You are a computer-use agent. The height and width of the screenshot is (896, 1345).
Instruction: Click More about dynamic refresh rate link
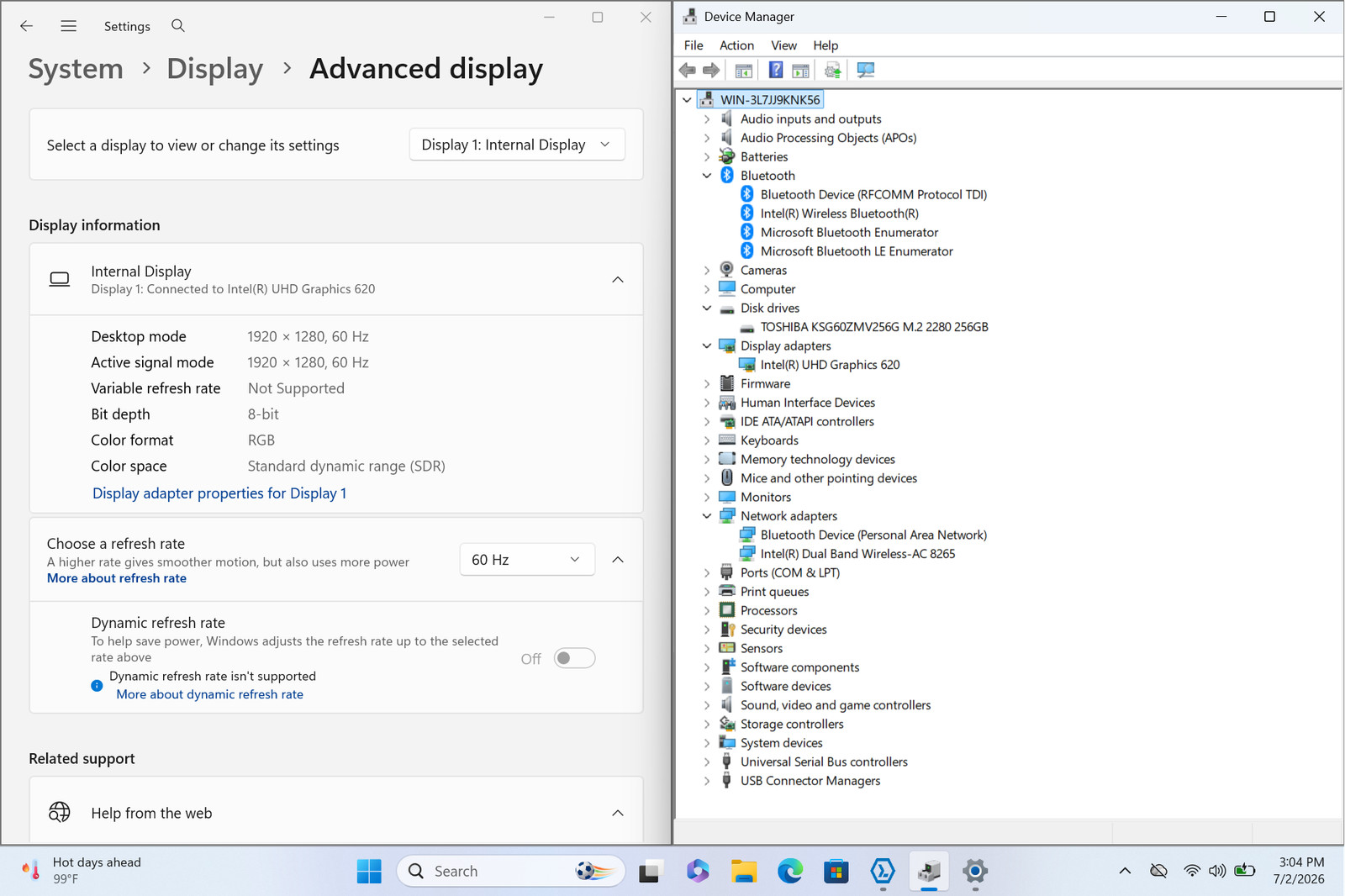(x=210, y=694)
